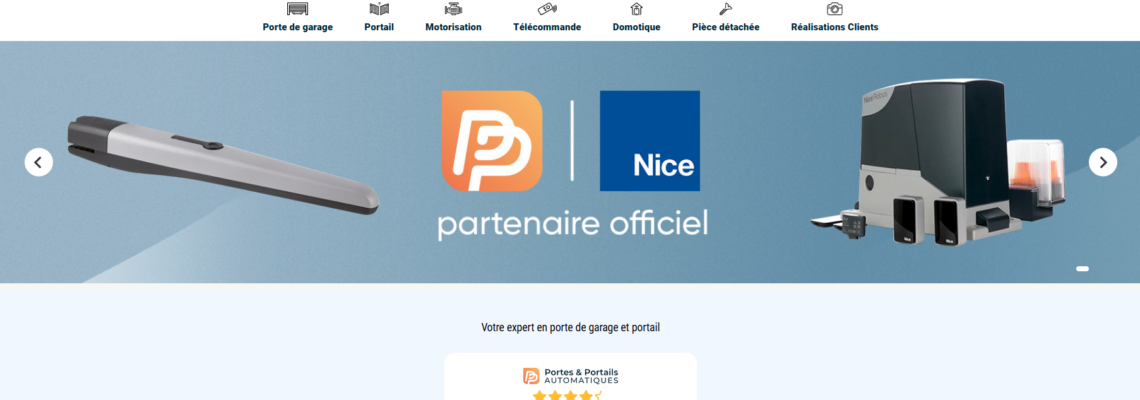Select the carousel slide indicator dot
Screen dimensions: 1140x400
tap(1083, 269)
